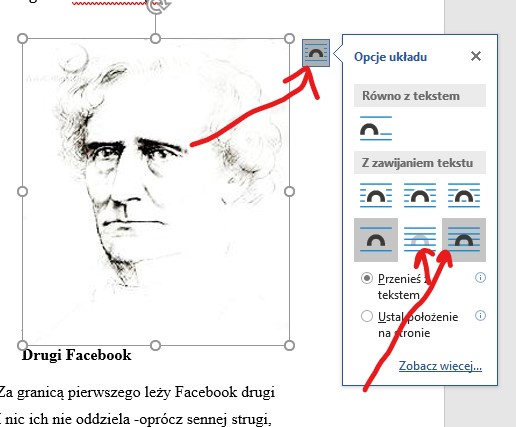The image size is (516, 427).
Task: Choose the Tight text wrapping icon
Action: pyautogui.click(x=420, y=195)
